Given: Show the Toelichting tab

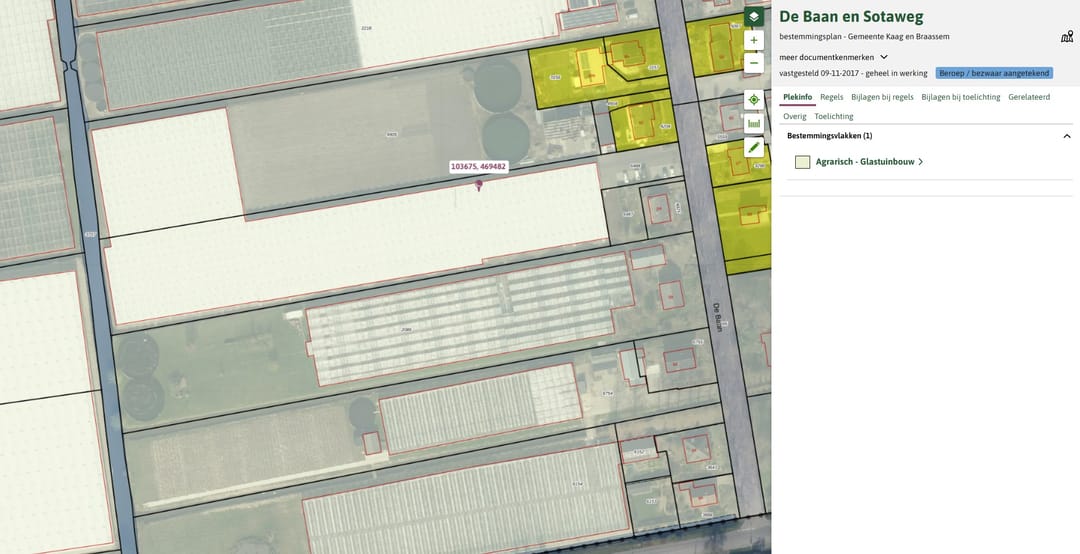Looking at the screenshot, I should (834, 116).
